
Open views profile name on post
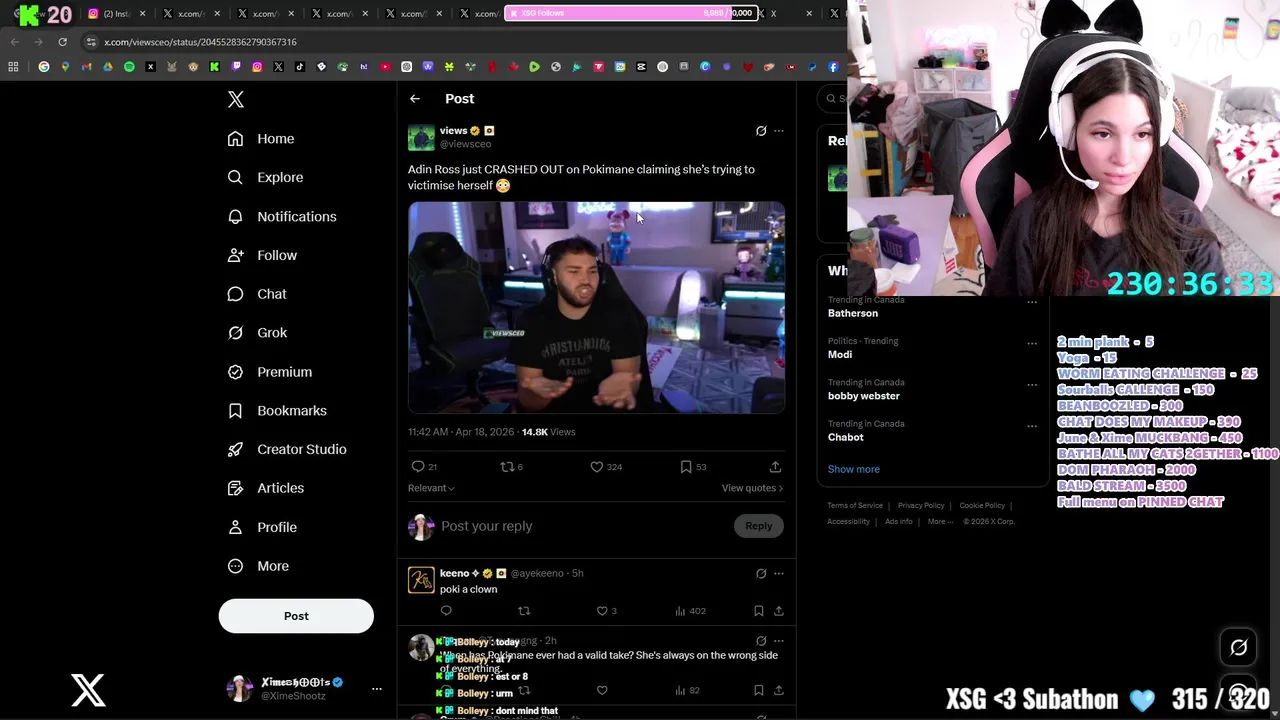(453, 131)
